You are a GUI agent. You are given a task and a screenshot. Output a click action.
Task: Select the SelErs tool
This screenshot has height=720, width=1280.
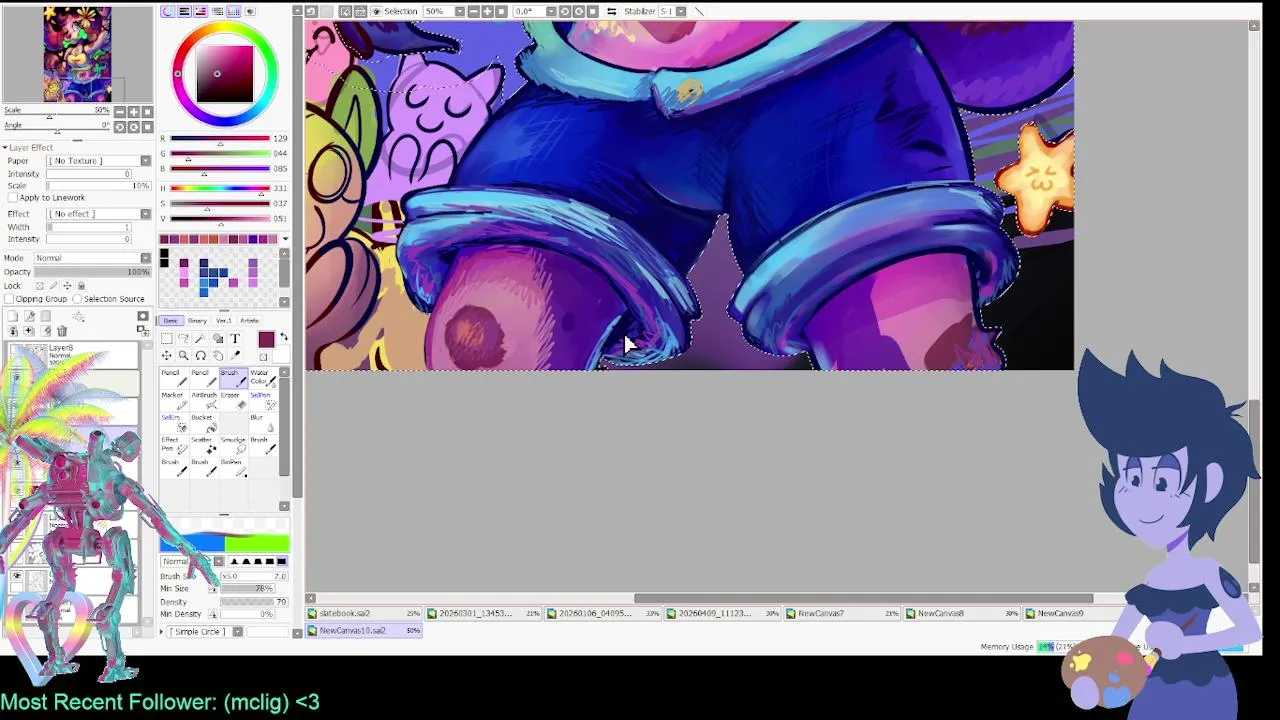(174, 423)
